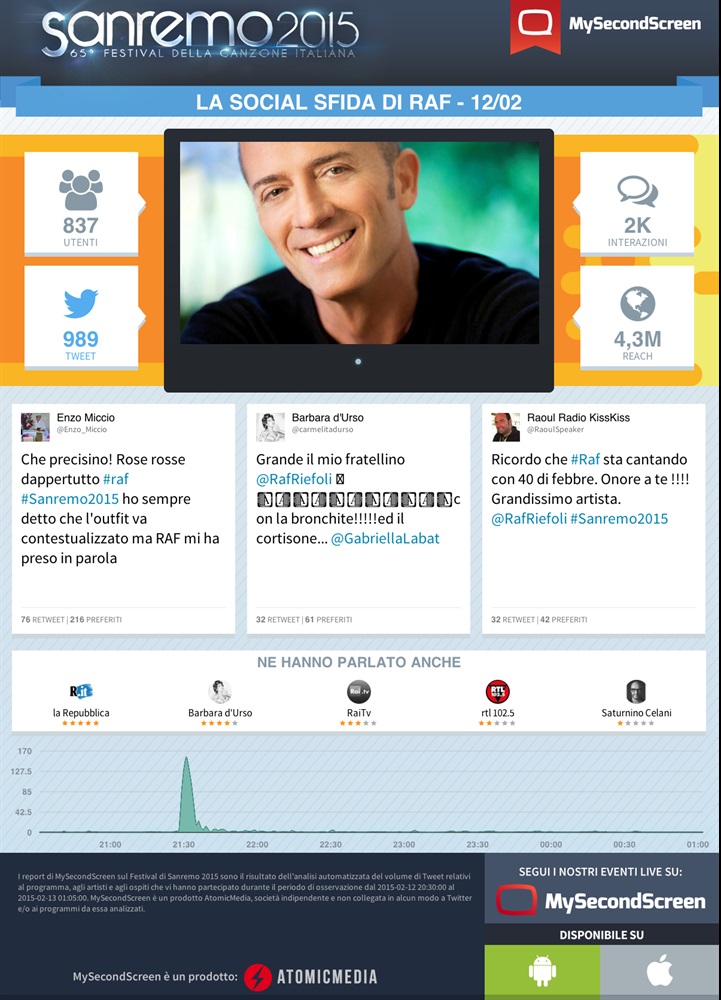Click the Sanremo 2015 title logo

point(200,32)
